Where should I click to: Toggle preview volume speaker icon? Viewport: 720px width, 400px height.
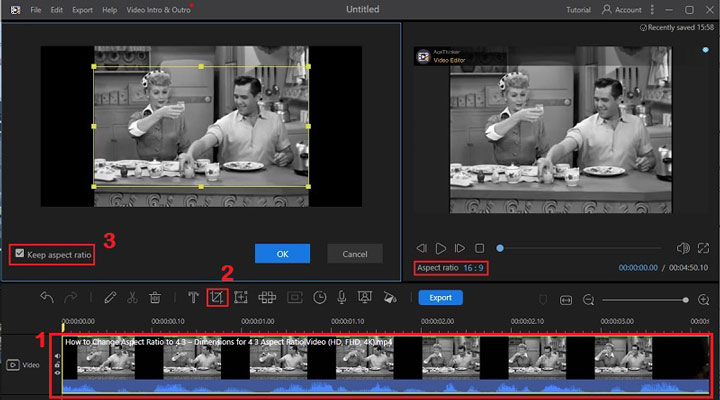click(683, 248)
